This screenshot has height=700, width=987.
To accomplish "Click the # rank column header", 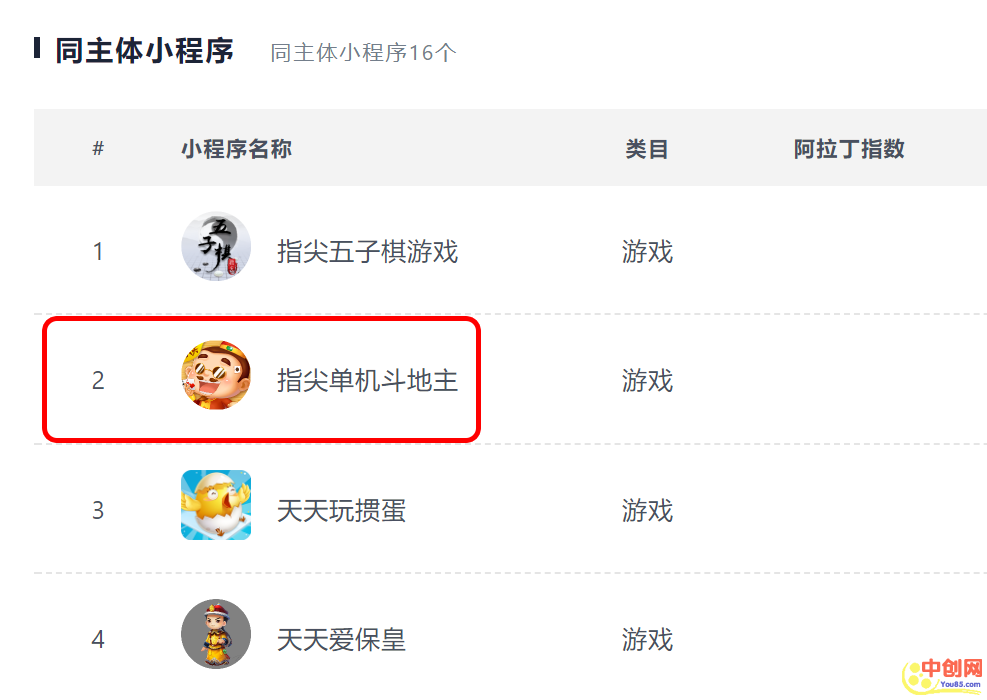I will 98,149.
